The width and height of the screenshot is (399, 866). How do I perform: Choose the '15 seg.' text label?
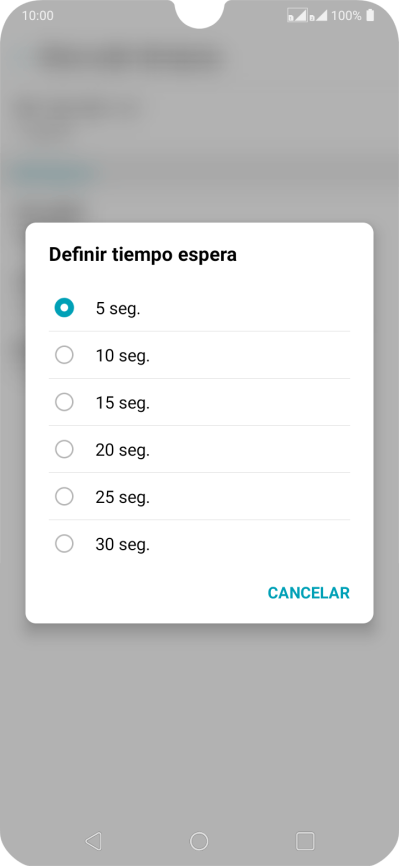coord(123,403)
